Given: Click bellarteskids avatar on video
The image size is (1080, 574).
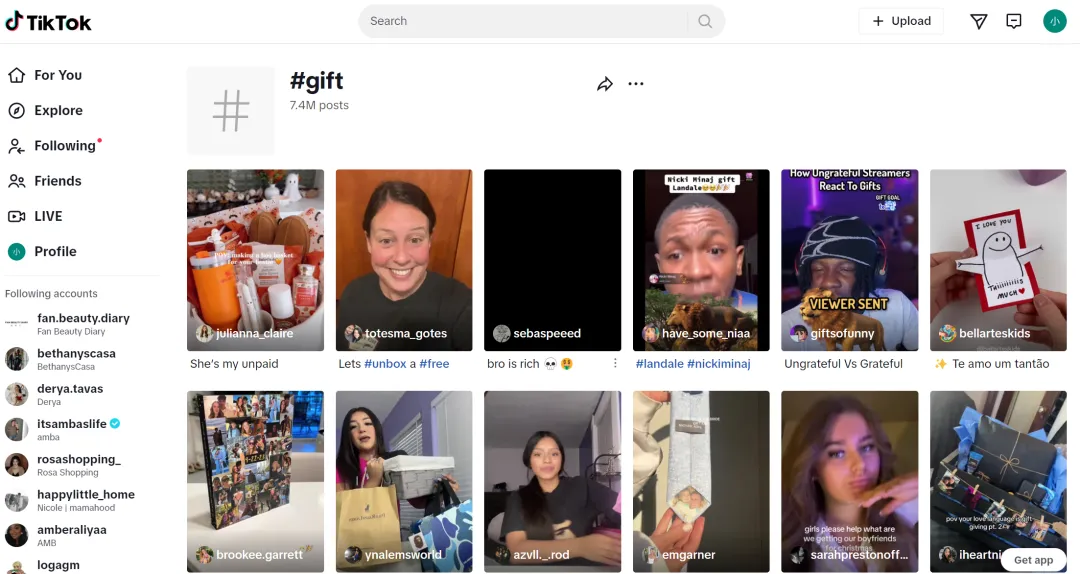Looking at the screenshot, I should [948, 334].
